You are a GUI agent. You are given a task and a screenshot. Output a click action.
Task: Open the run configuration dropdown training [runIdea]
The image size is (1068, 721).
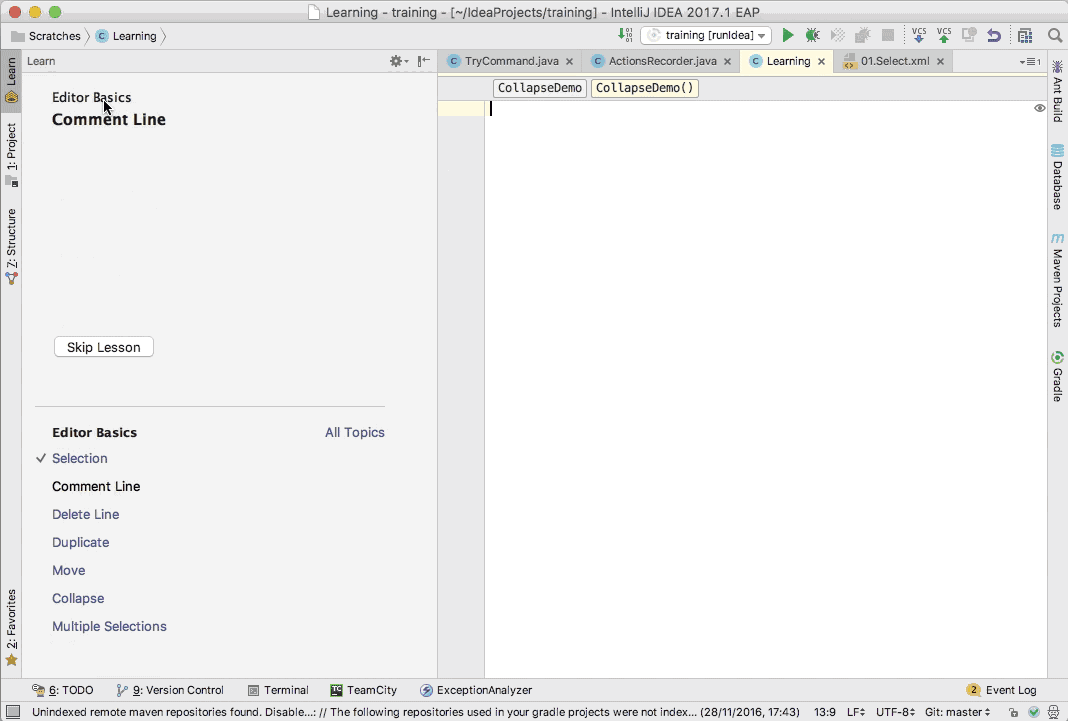point(706,35)
